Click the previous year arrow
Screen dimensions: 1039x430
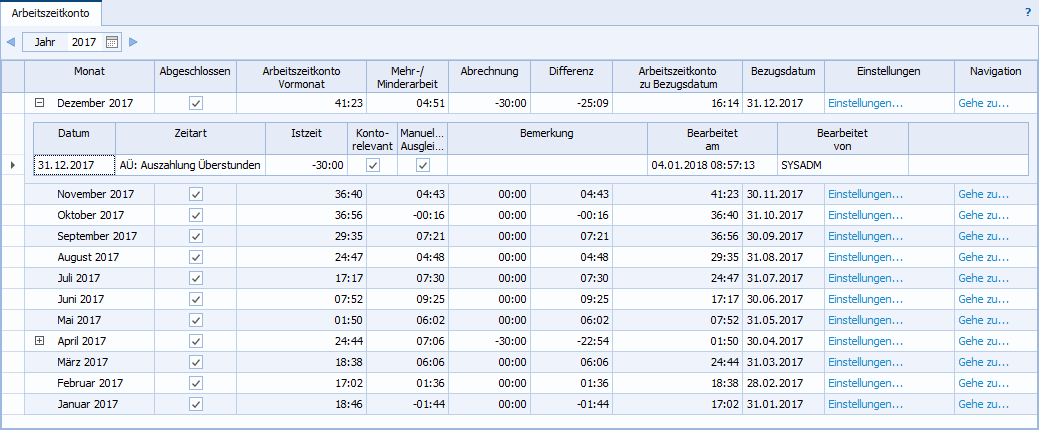pos(11,42)
